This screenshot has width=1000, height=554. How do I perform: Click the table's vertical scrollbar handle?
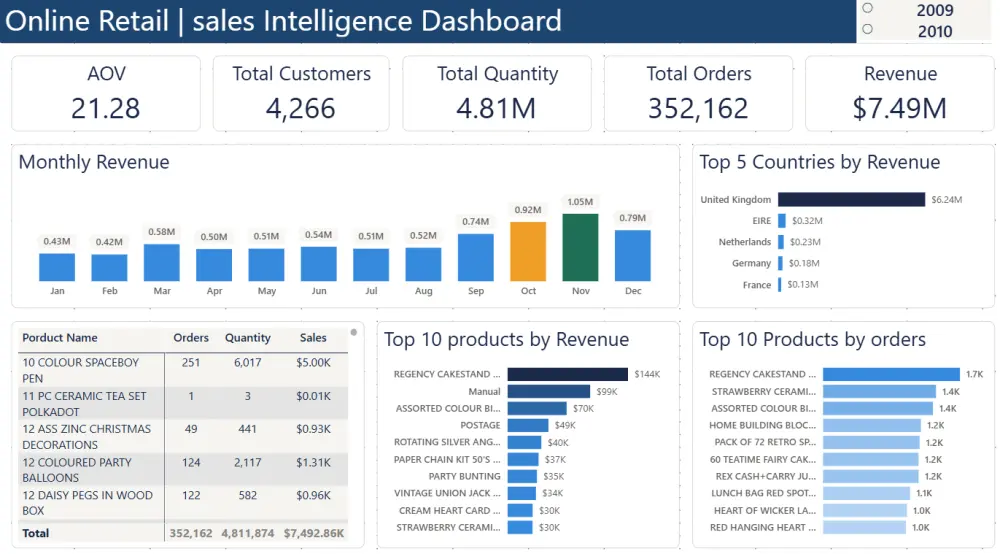click(x=353, y=332)
